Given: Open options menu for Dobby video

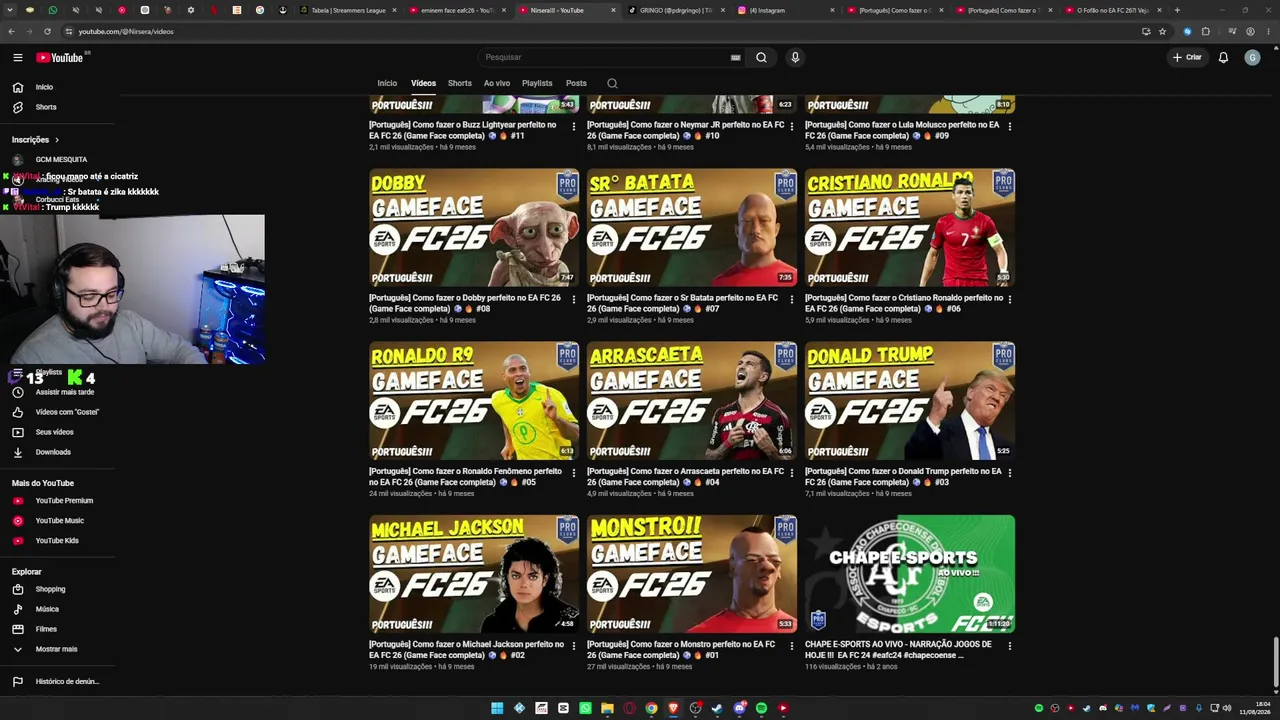Looking at the screenshot, I should click(x=573, y=300).
